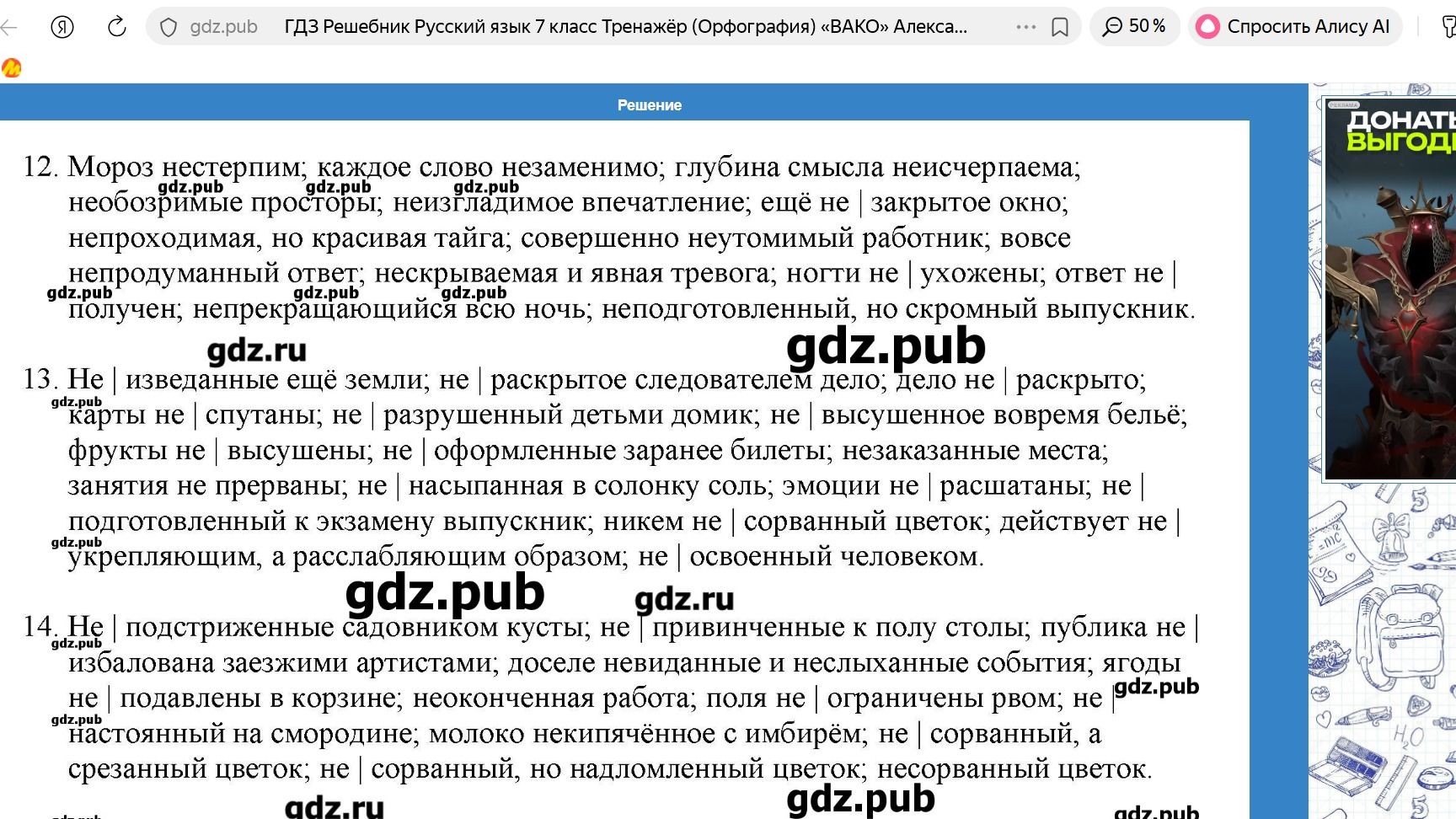Click the gdz.pub address field
This screenshot has width=1456, height=819.
(x=224, y=27)
